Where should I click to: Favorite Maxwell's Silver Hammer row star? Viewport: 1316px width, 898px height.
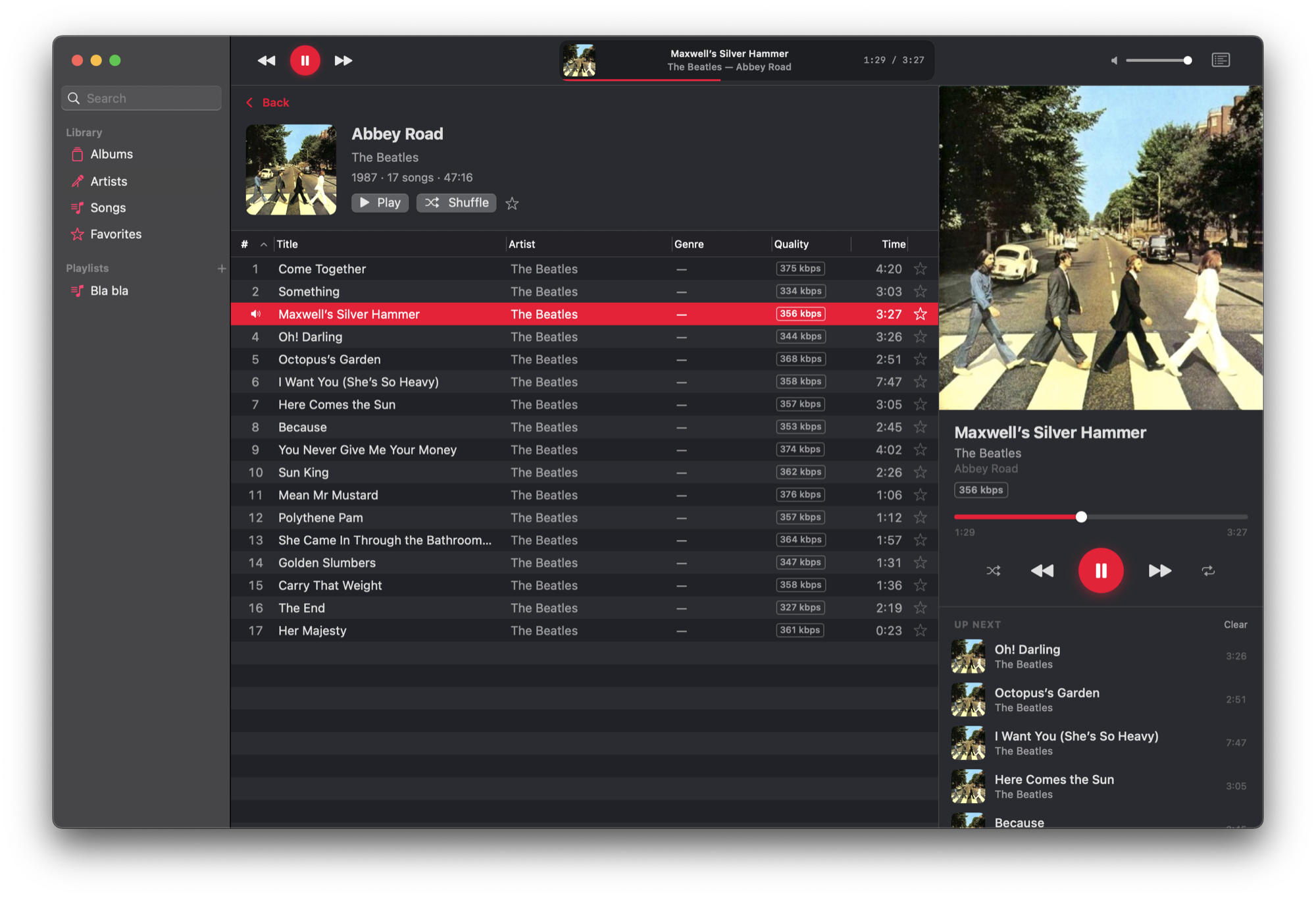[x=921, y=314]
